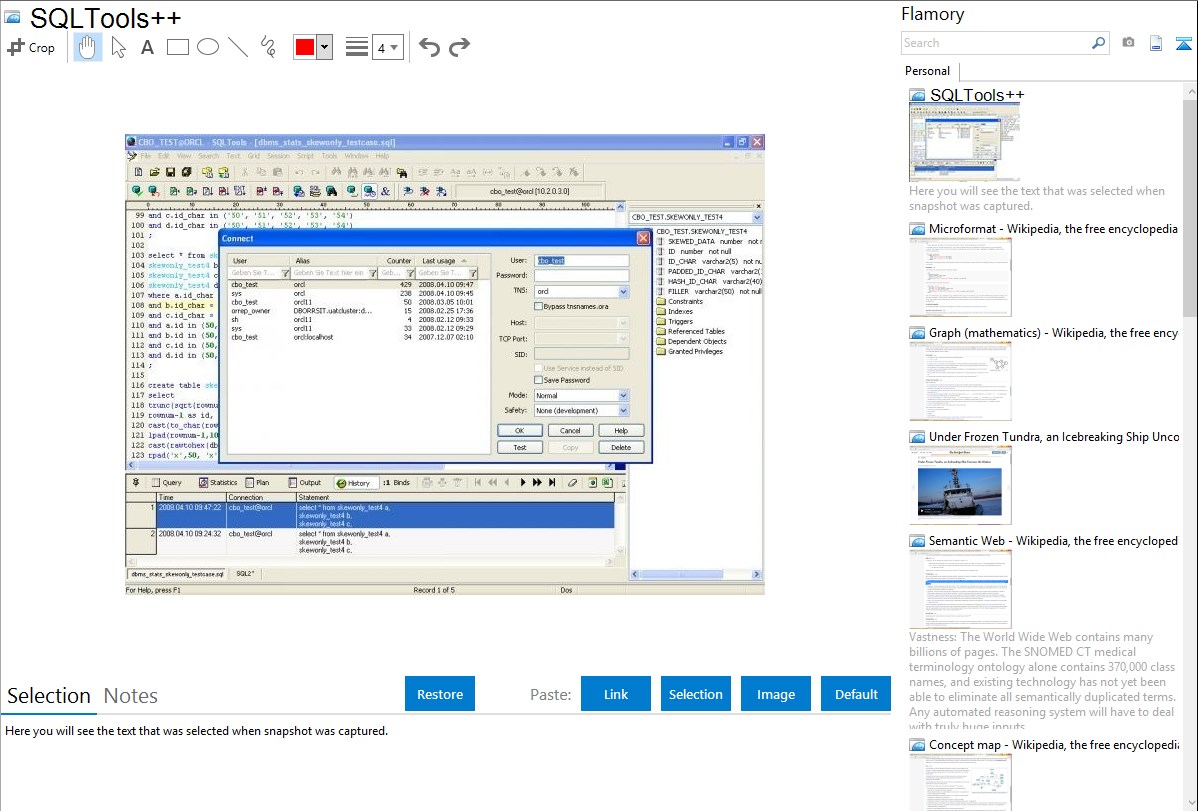The width and height of the screenshot is (1198, 811).
Task: Click the document page icon beside camera
Action: [1156, 43]
